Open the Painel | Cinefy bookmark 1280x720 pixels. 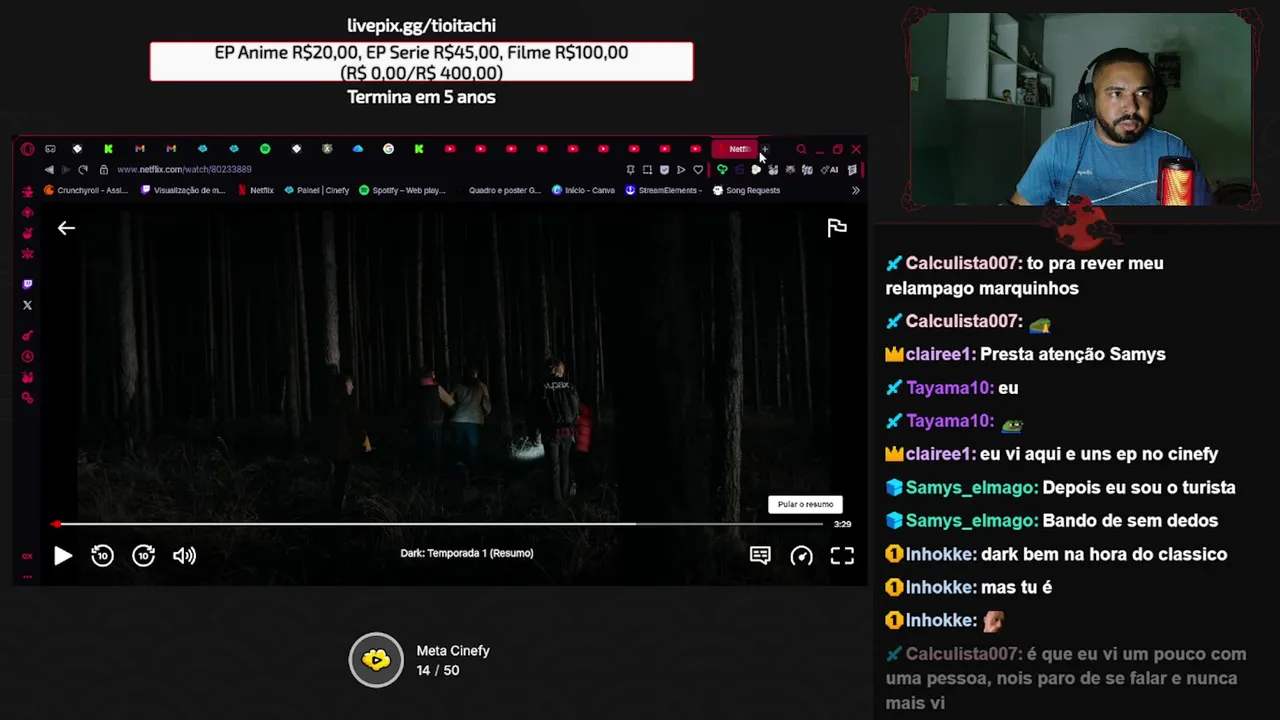317,190
